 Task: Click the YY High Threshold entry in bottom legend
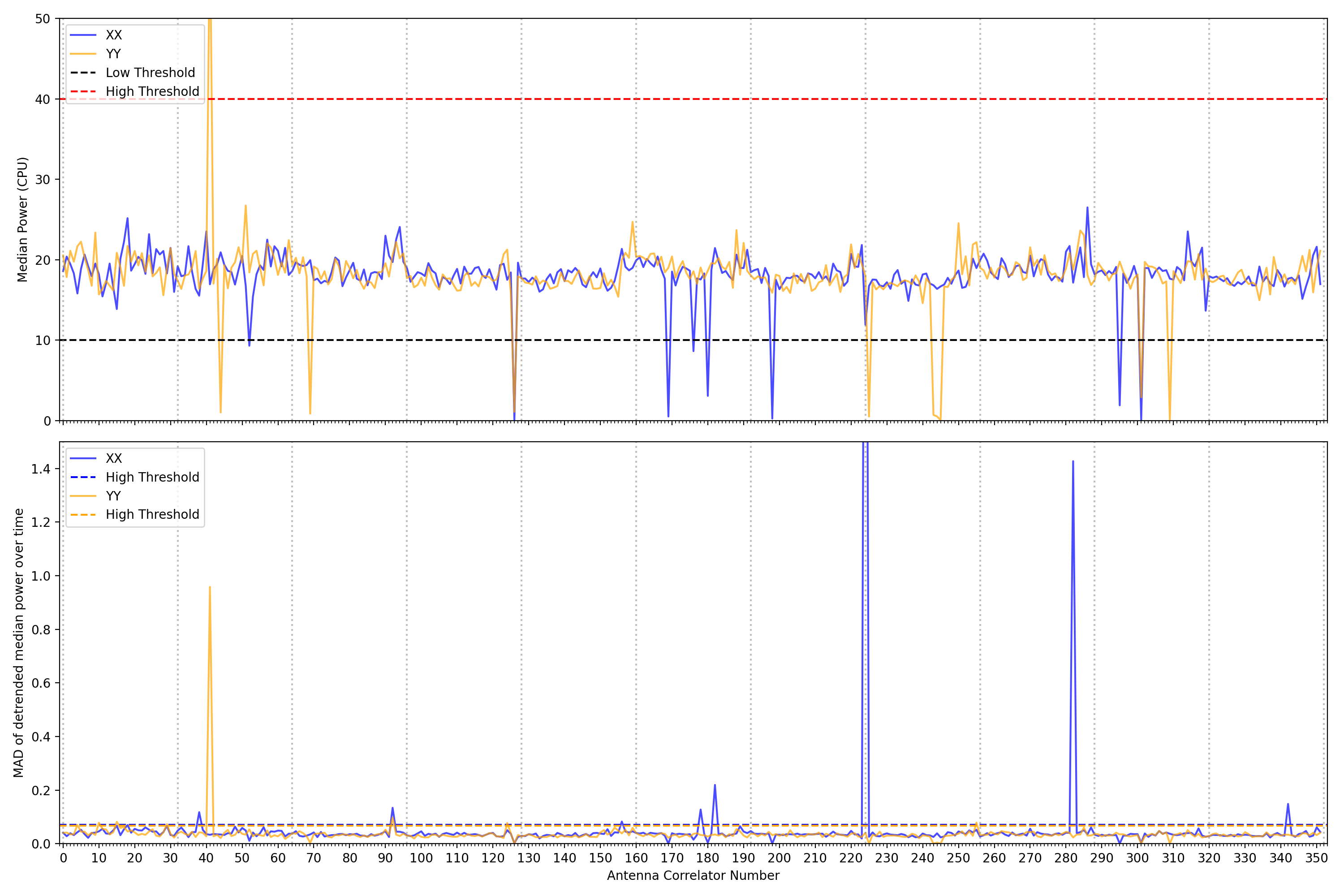click(152, 514)
